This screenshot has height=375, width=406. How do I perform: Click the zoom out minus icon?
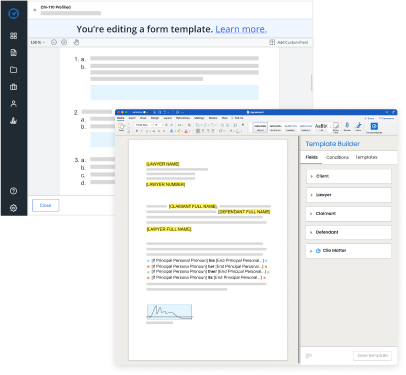[x=54, y=42]
